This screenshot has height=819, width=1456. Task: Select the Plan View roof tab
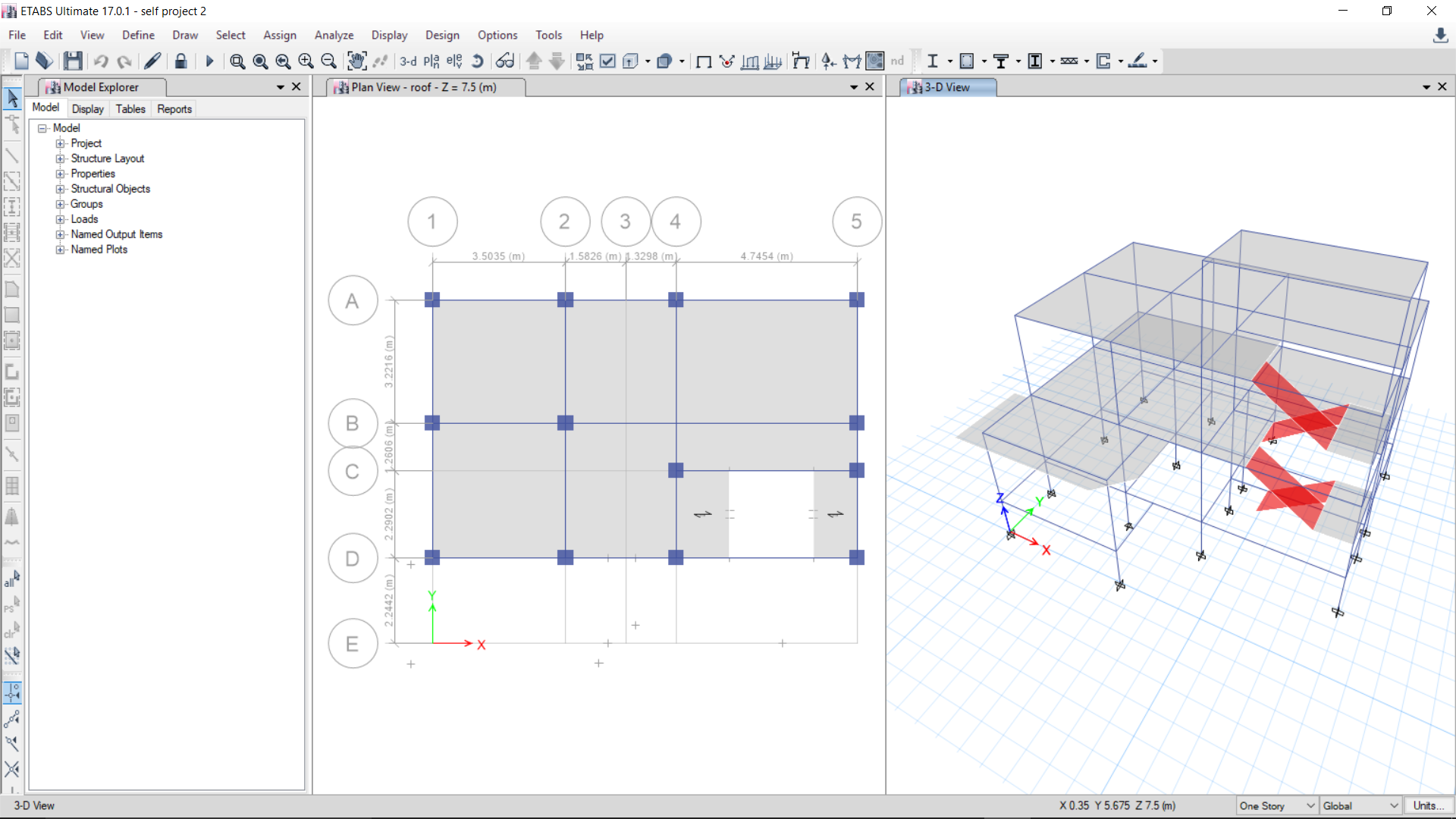pyautogui.click(x=425, y=87)
